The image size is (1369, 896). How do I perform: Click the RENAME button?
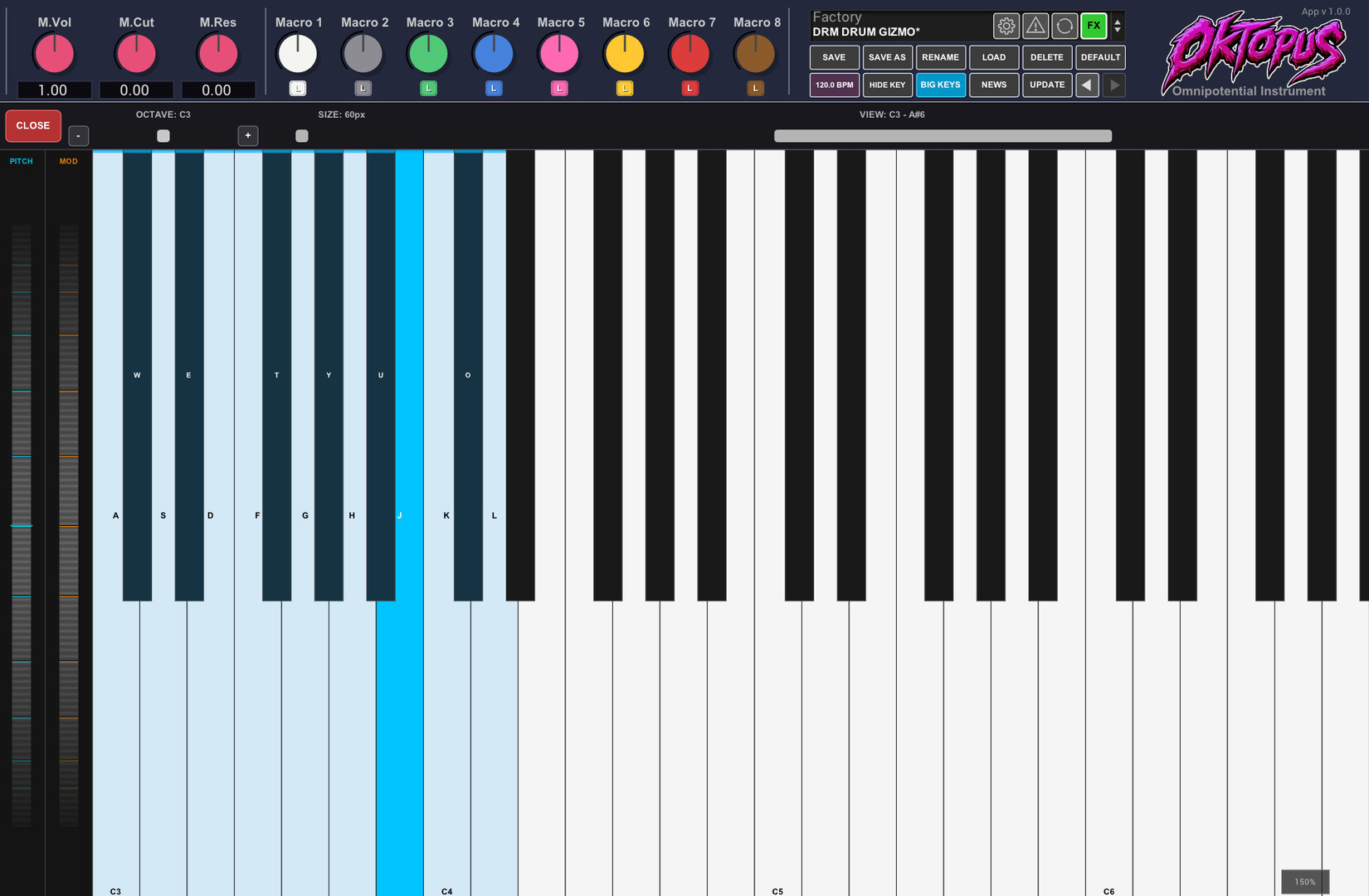click(x=940, y=57)
